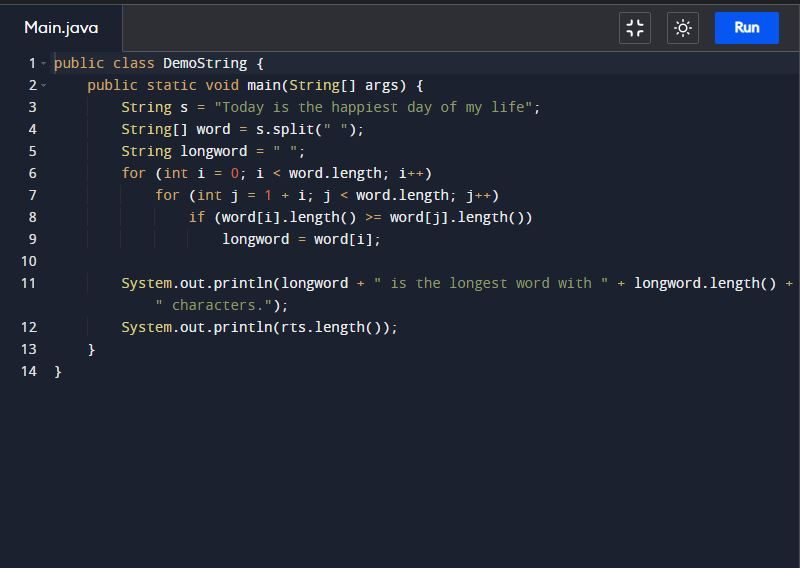
Task: Click line number 9 in the gutter
Action: point(33,239)
